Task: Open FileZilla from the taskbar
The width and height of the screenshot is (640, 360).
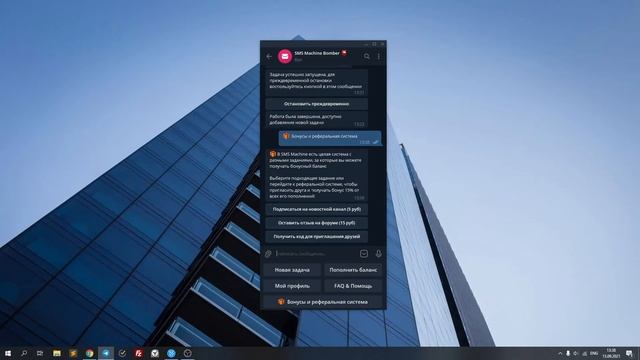Action: tap(138, 353)
